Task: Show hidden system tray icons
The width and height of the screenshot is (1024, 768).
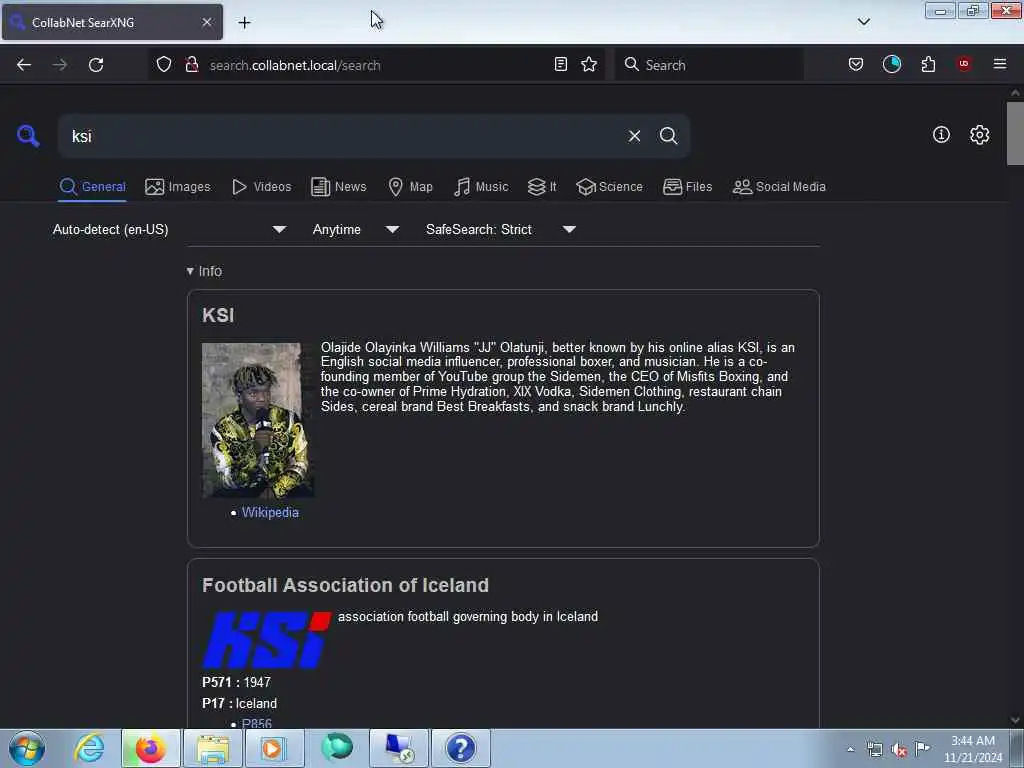Action: (x=850, y=750)
